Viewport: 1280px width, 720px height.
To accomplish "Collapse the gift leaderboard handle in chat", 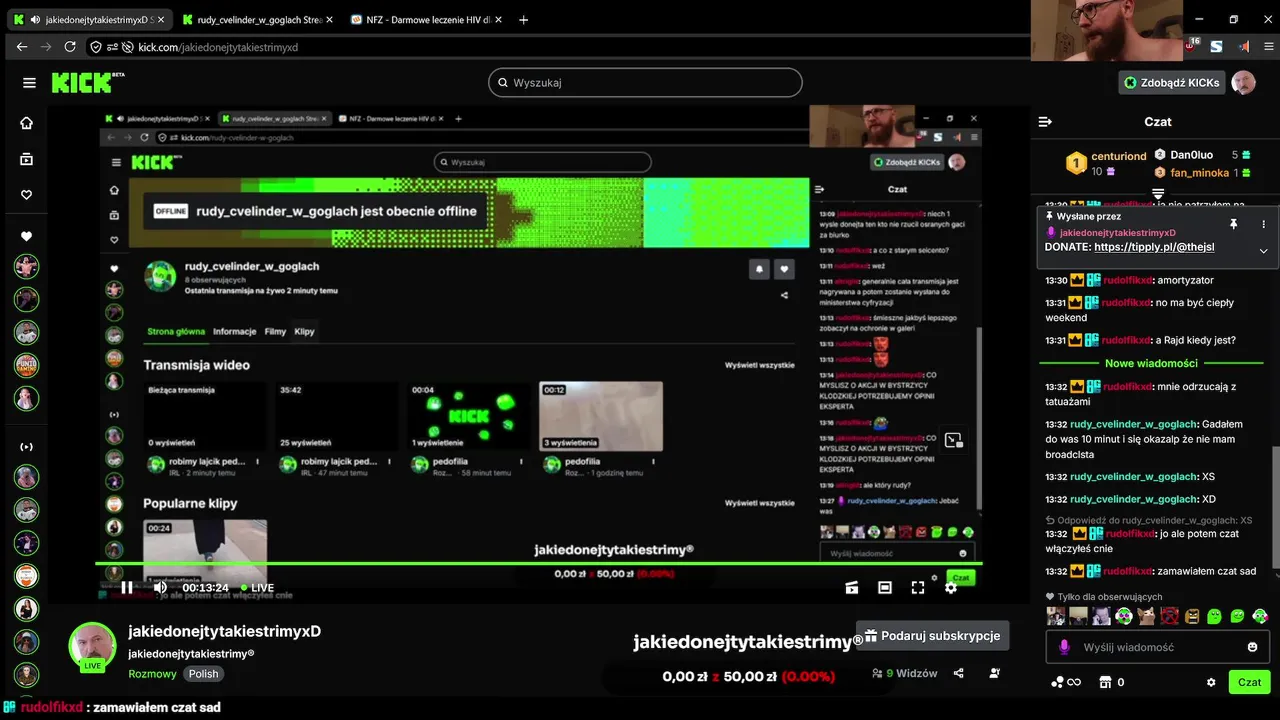I will (x=1158, y=193).
